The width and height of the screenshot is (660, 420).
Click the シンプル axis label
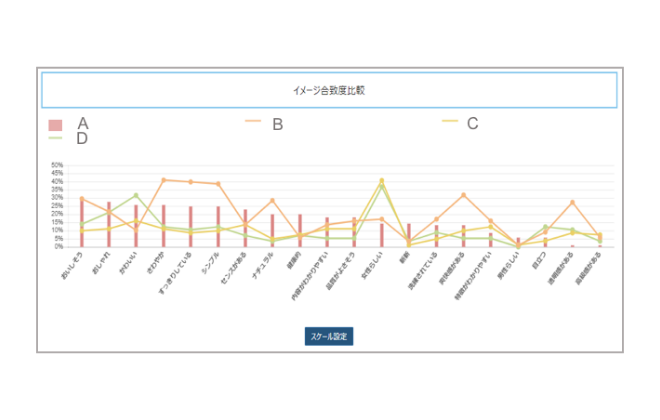pyautogui.click(x=208, y=263)
